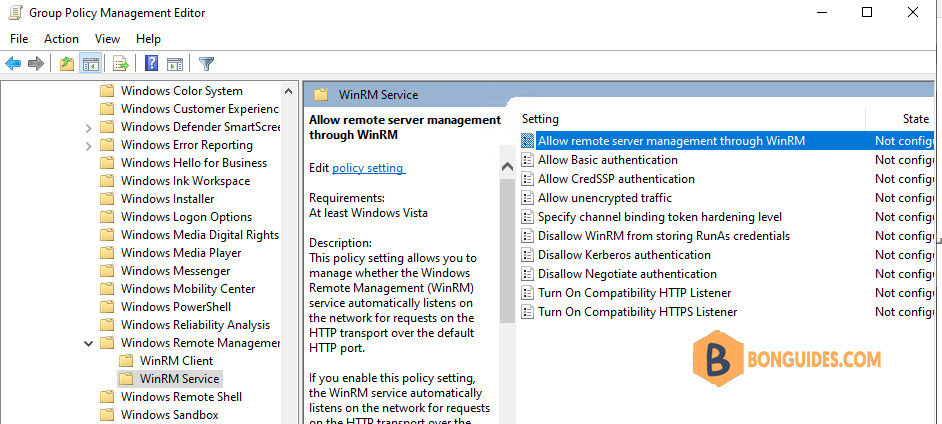Click the folder icon in WinRM Service header

tap(321, 95)
